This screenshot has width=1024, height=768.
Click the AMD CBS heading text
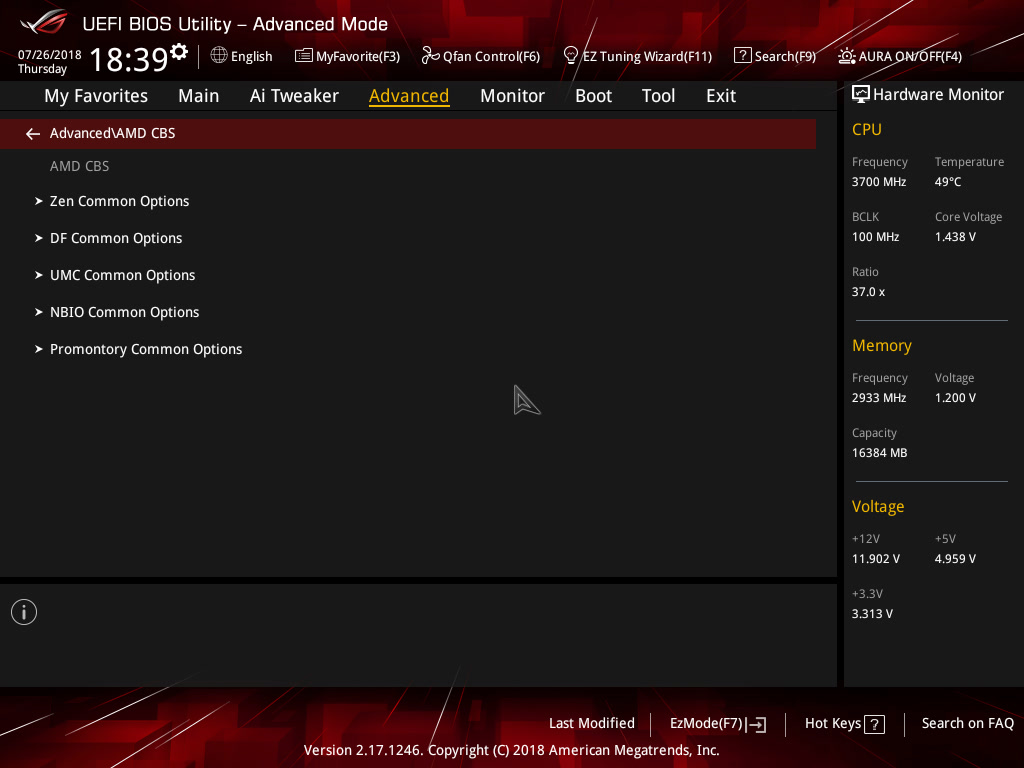pyautogui.click(x=80, y=167)
